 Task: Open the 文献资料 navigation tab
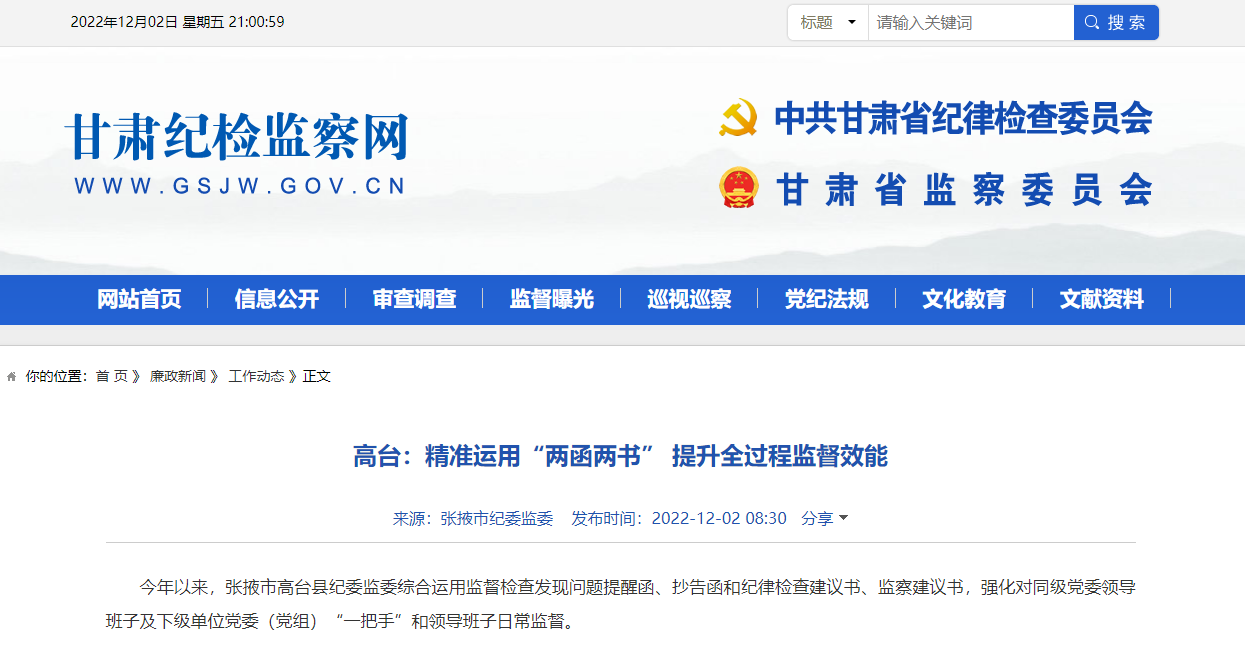coord(1102,299)
